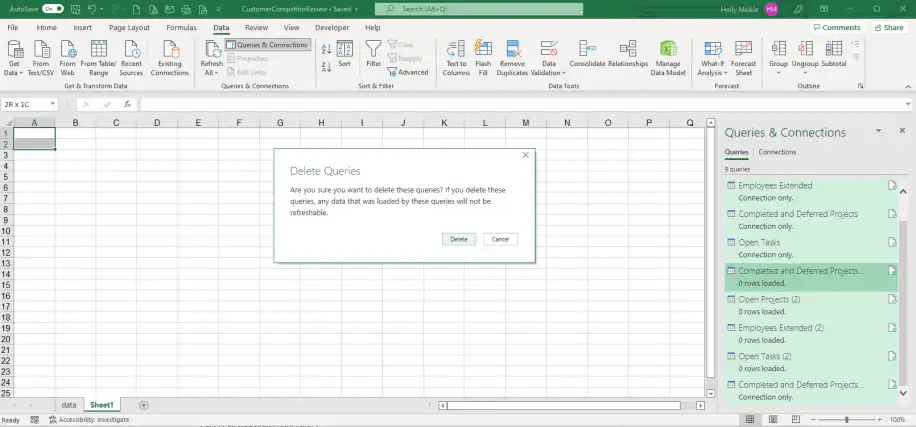The width and height of the screenshot is (916, 427).
Task: Click the Search box in the title bar
Action: point(479,9)
